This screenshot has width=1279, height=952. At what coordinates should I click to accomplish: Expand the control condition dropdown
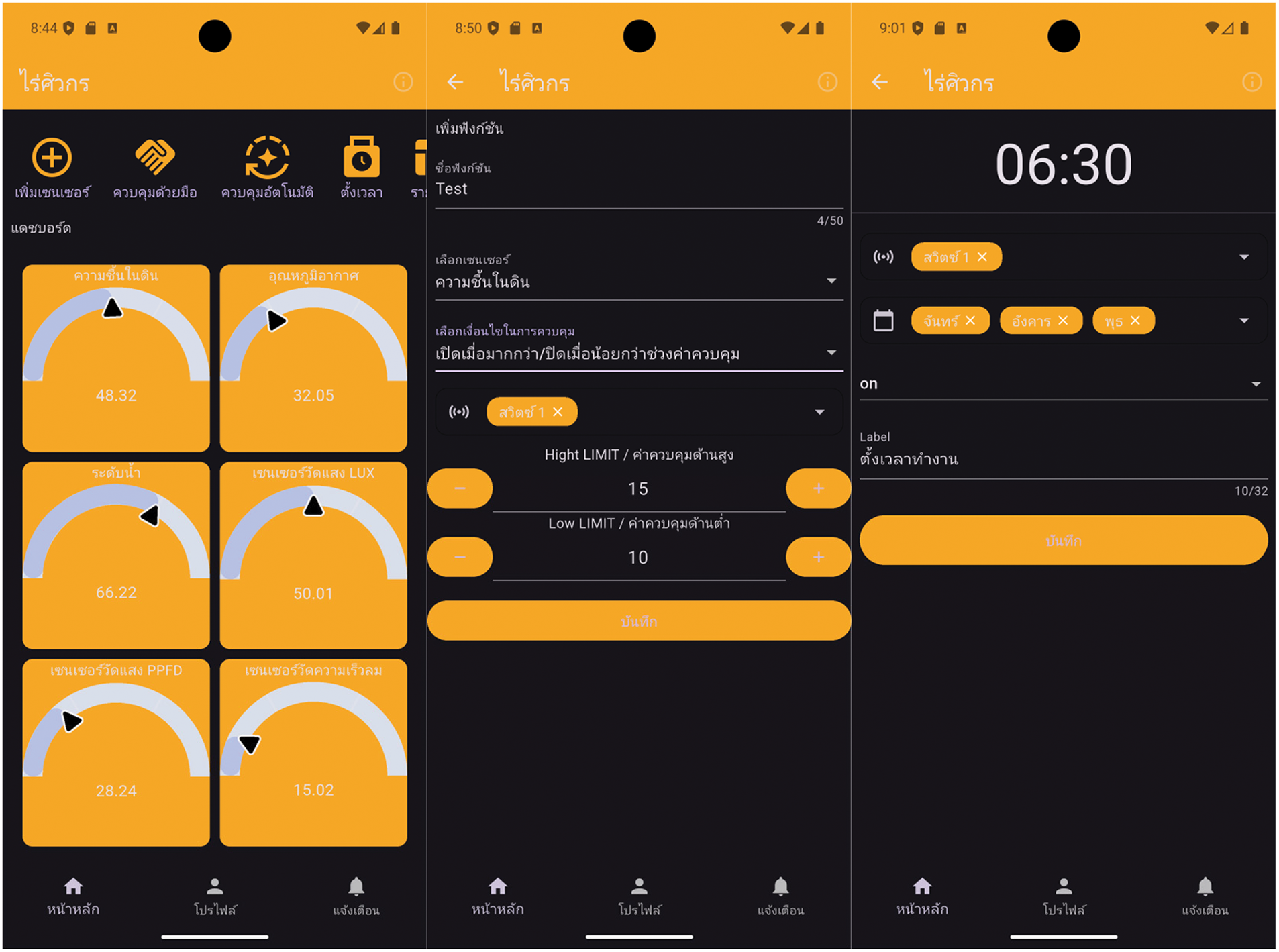831,353
